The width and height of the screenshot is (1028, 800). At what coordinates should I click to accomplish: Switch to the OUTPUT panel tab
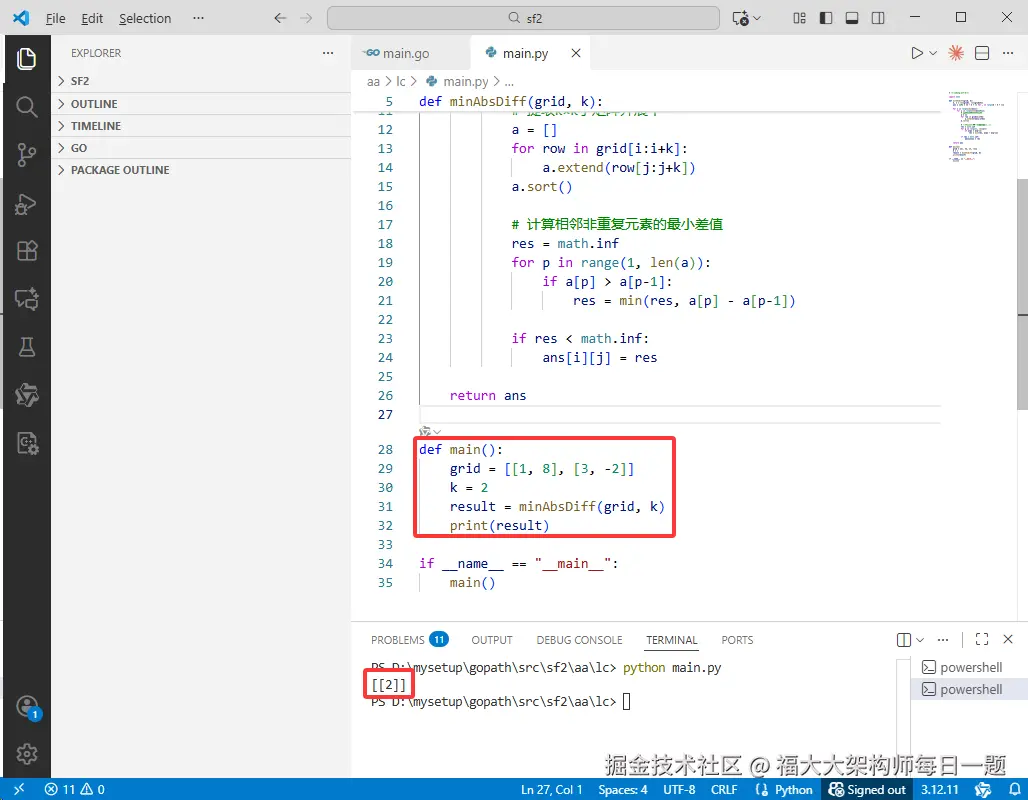tap(492, 639)
